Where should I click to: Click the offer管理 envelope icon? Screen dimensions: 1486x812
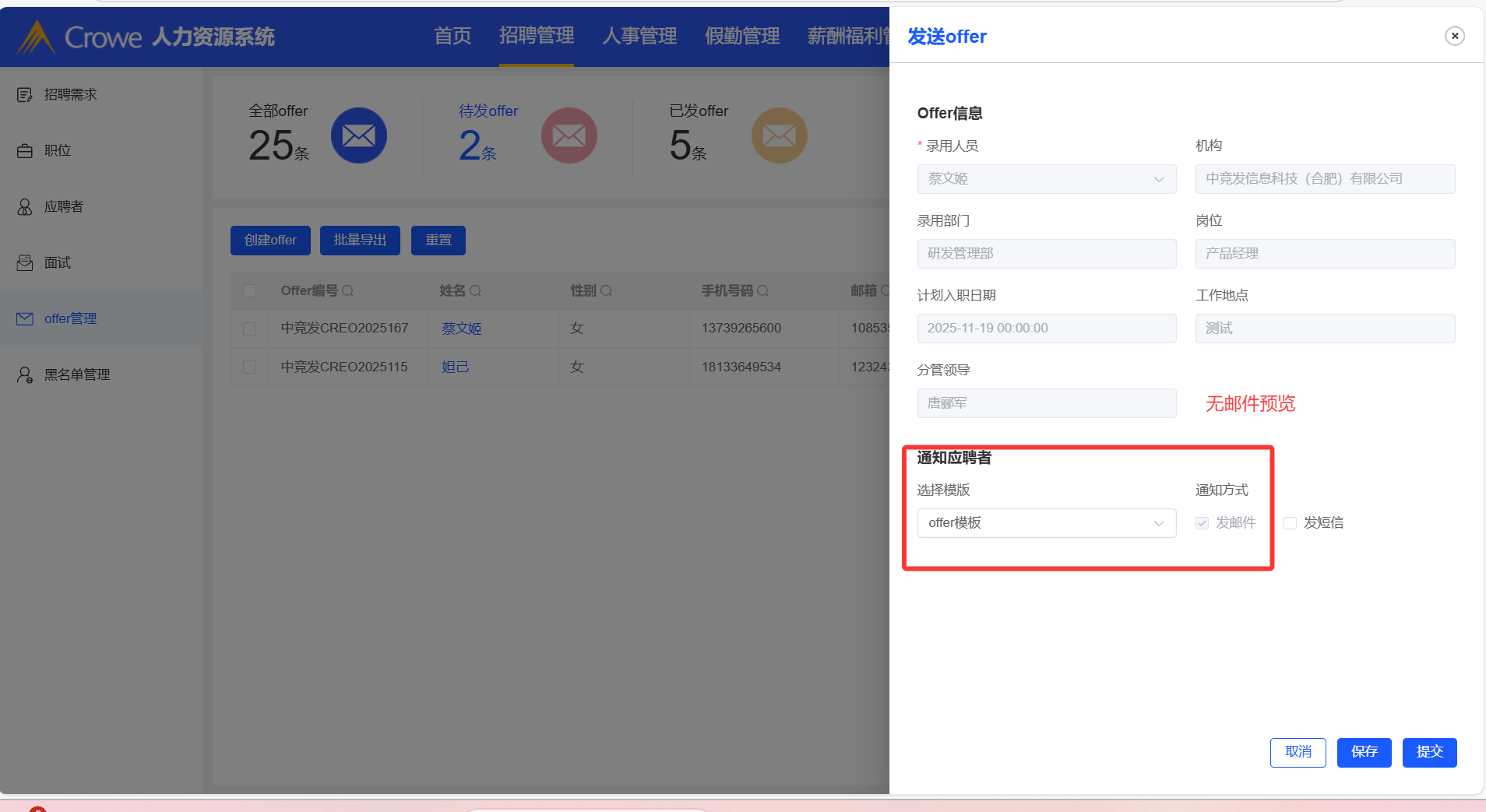pyautogui.click(x=25, y=319)
